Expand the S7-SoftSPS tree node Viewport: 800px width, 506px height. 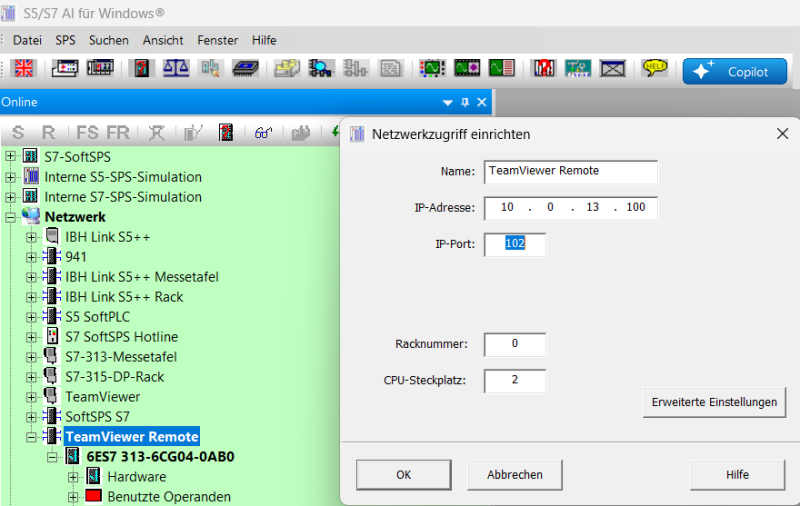10,157
